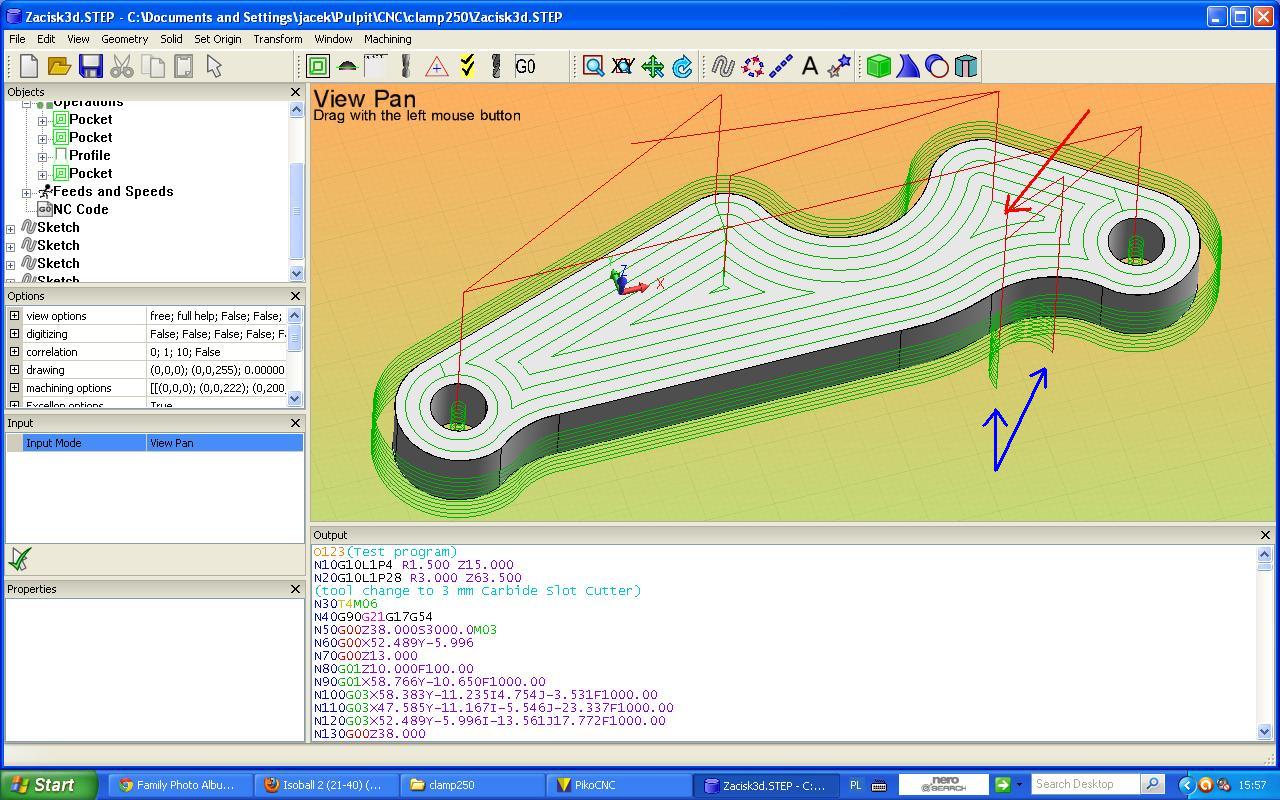The image size is (1280, 800).
Task: Activate the select mode arrow pointer
Action: click(x=214, y=66)
